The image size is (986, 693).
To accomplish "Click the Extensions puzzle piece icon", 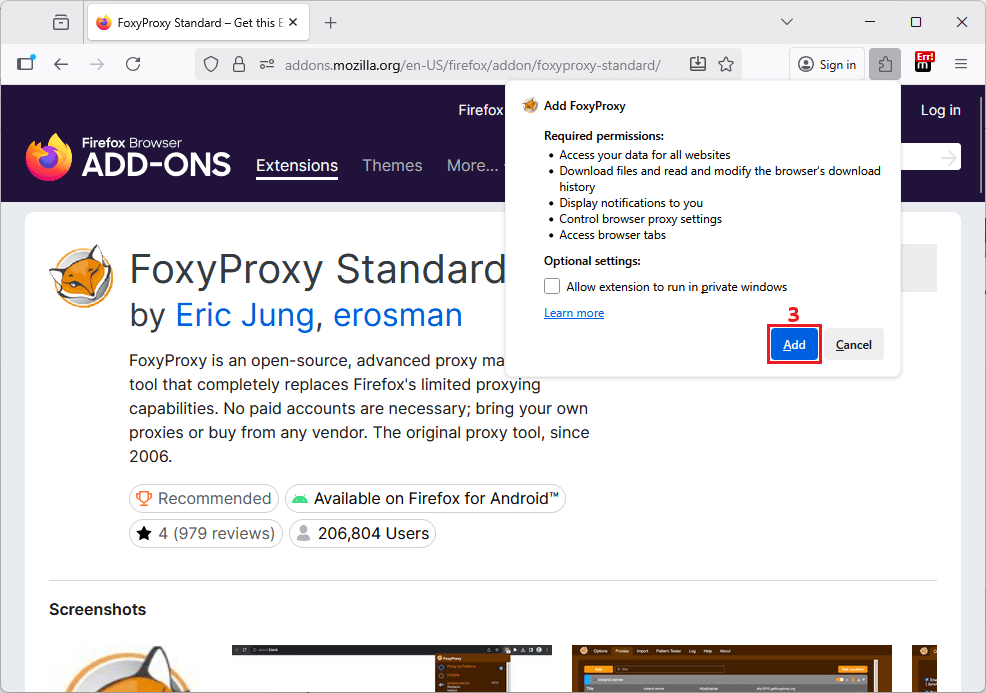I will click(x=885, y=64).
